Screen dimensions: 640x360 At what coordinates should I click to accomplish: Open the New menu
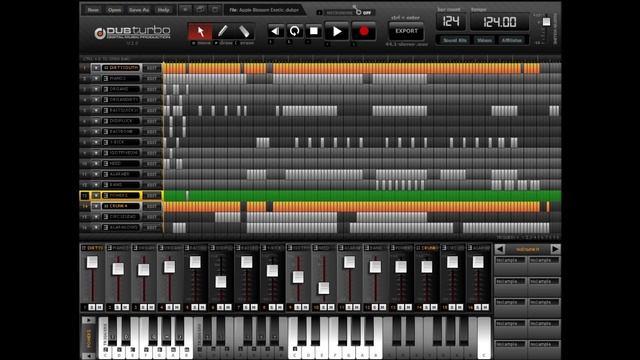[93, 10]
